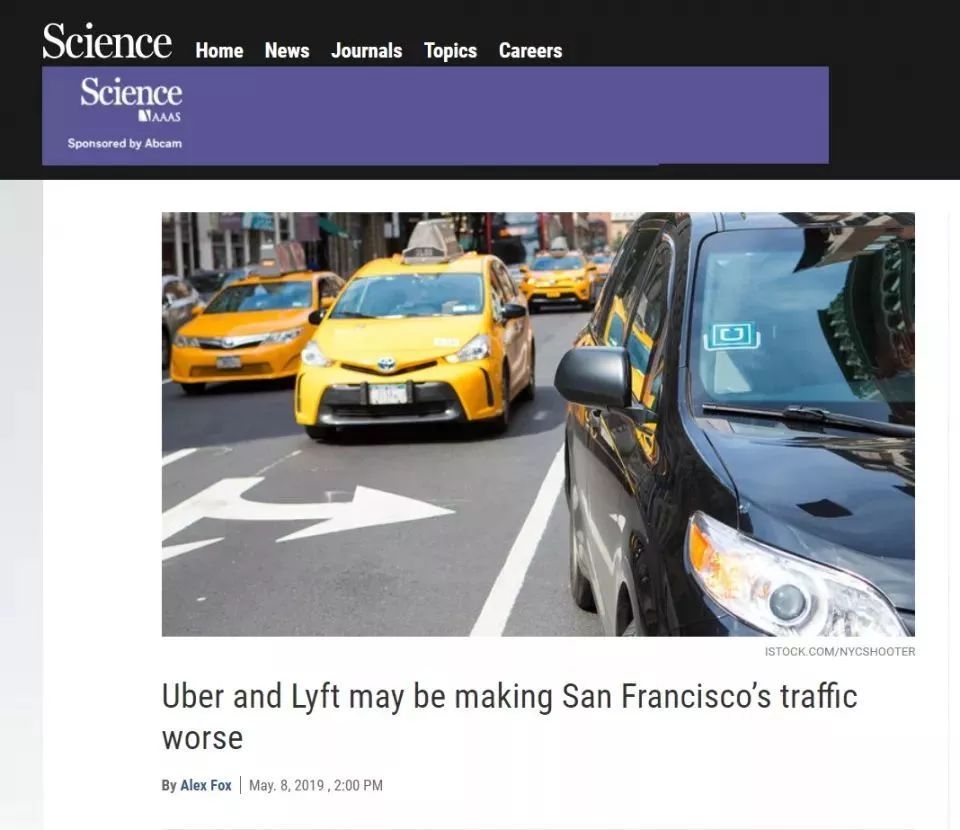Open the Uber and Lyft article headline
This screenshot has width=960, height=830.
tap(509, 717)
